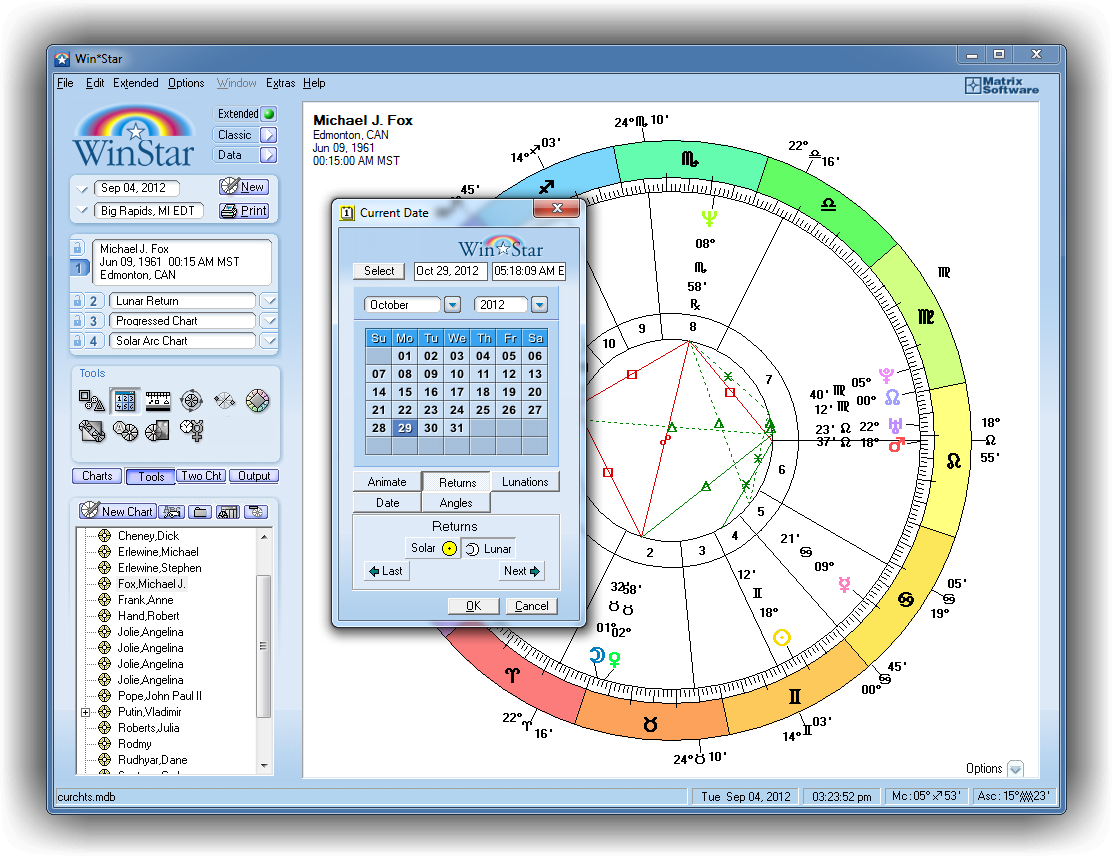This screenshot has width=1112, height=856.
Task: Click the chart icon beside Cheney,Dick
Action: coord(105,535)
